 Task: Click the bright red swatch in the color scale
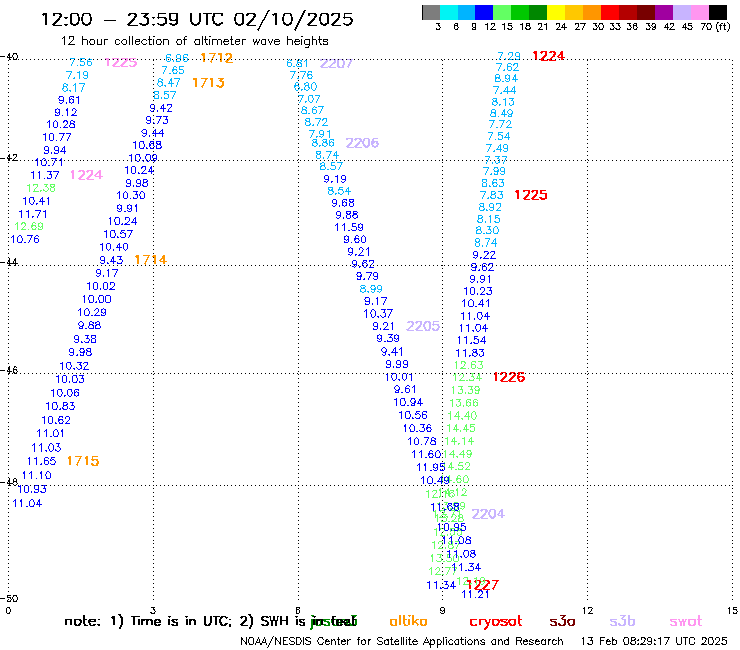click(x=610, y=12)
